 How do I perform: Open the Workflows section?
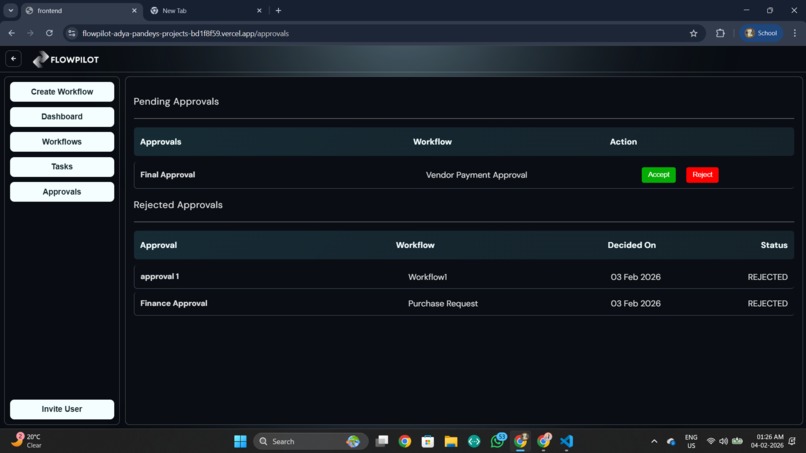click(x=62, y=142)
